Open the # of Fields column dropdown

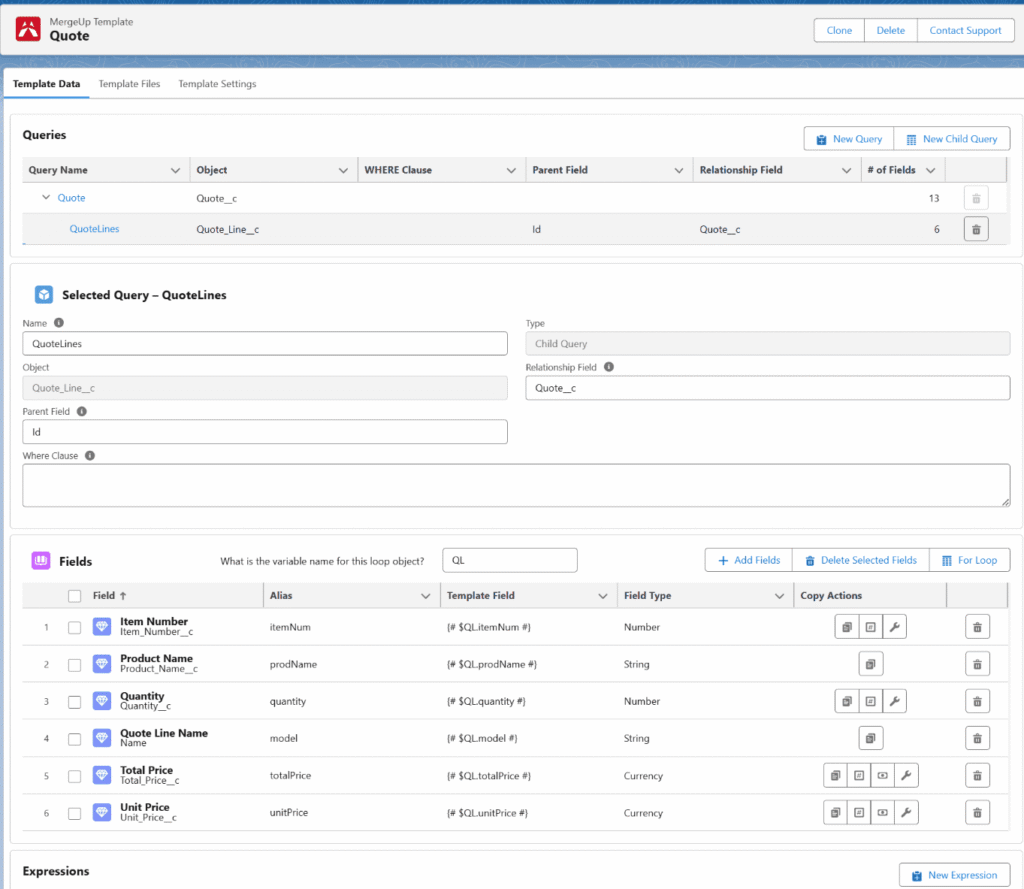click(931, 170)
